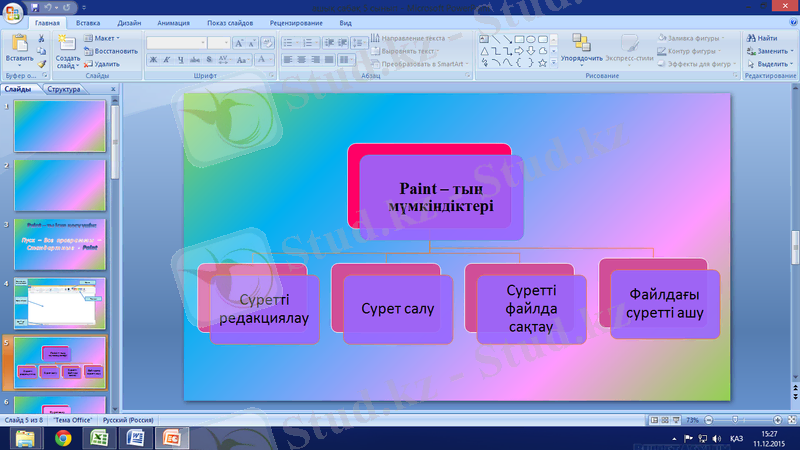Screen dimensions: 800x450
Task: Click the Восстановить reset button
Action: point(111,50)
